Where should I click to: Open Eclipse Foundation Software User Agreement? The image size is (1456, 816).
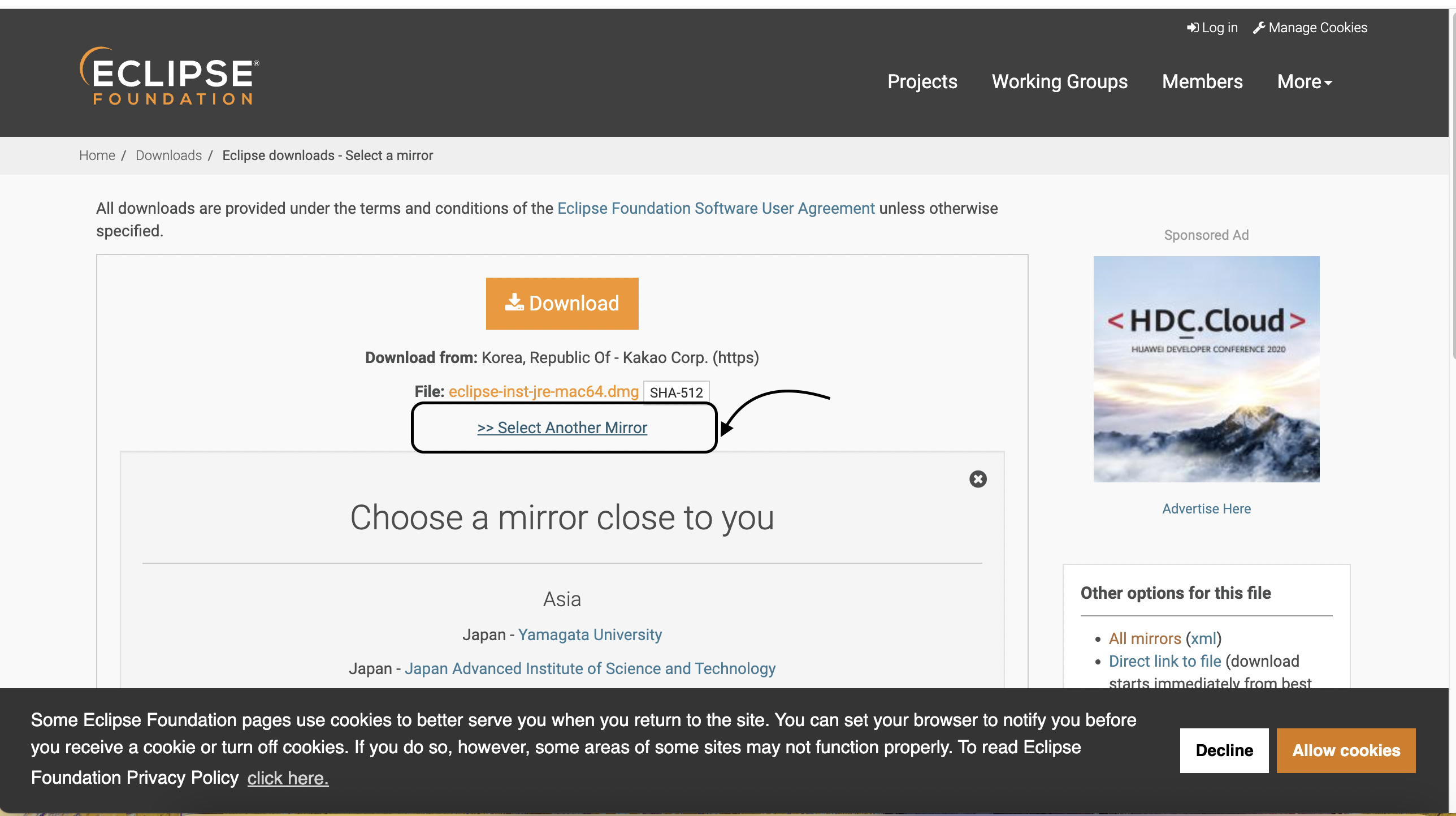[x=716, y=208]
